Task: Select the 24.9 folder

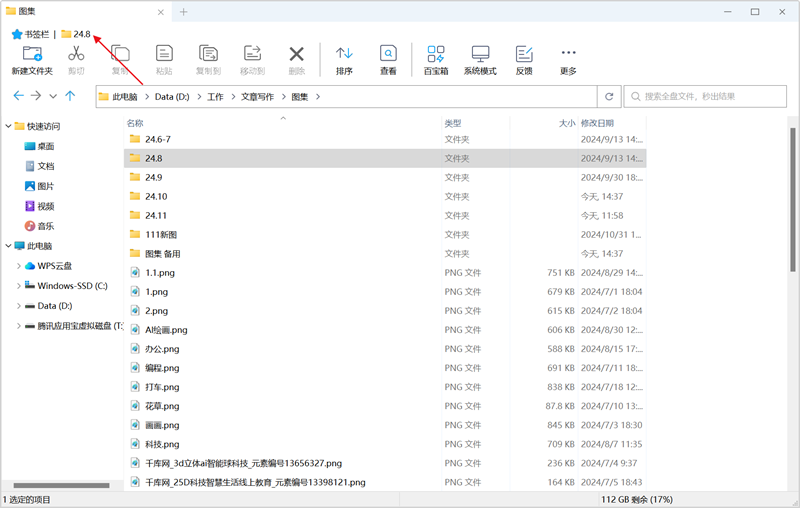Action: [x=385, y=177]
